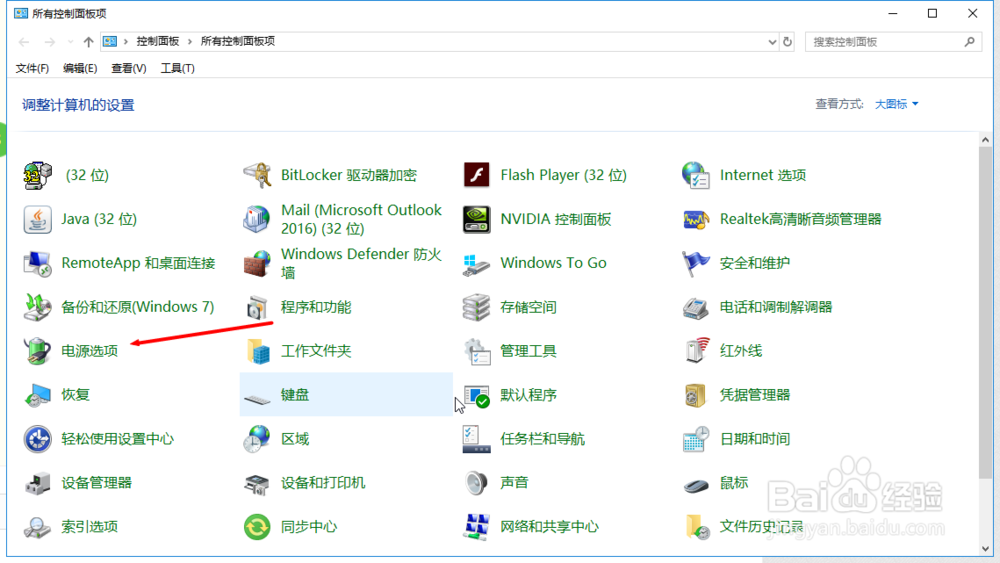The image size is (1000, 563).
Task: Open 同步中心 green sync icon
Action: click(x=257, y=527)
